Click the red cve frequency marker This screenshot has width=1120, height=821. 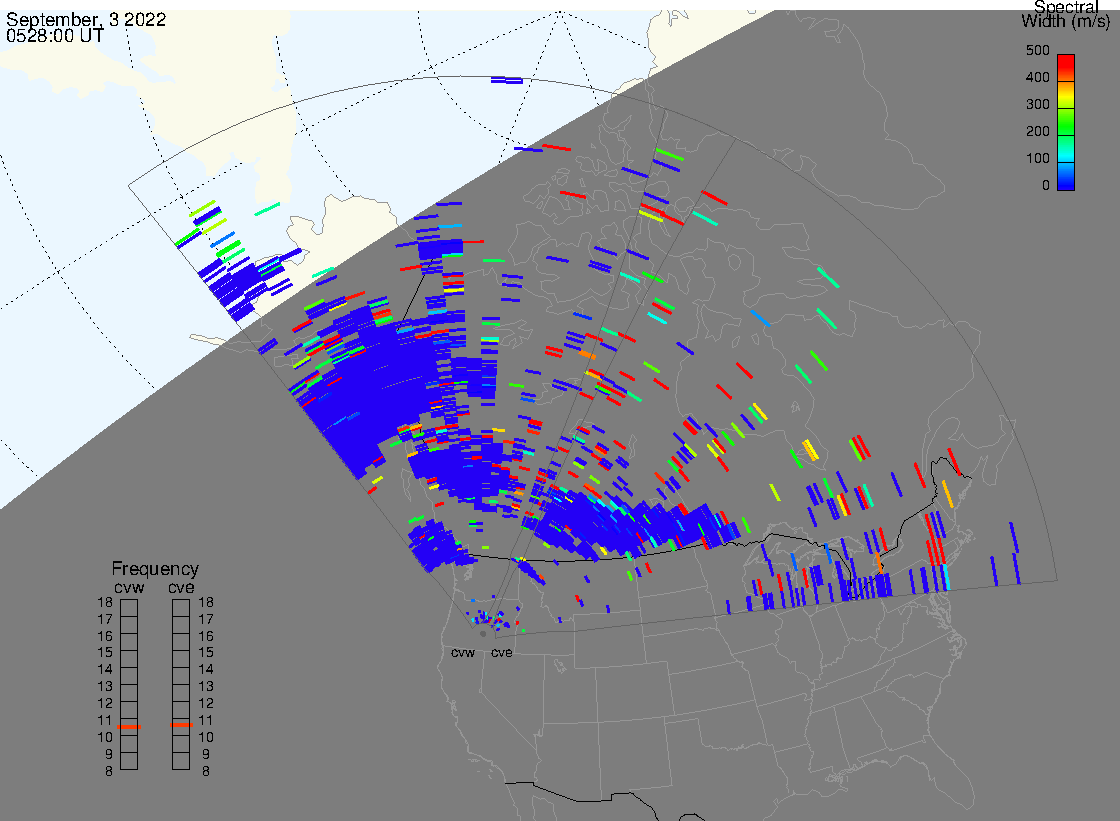181,725
